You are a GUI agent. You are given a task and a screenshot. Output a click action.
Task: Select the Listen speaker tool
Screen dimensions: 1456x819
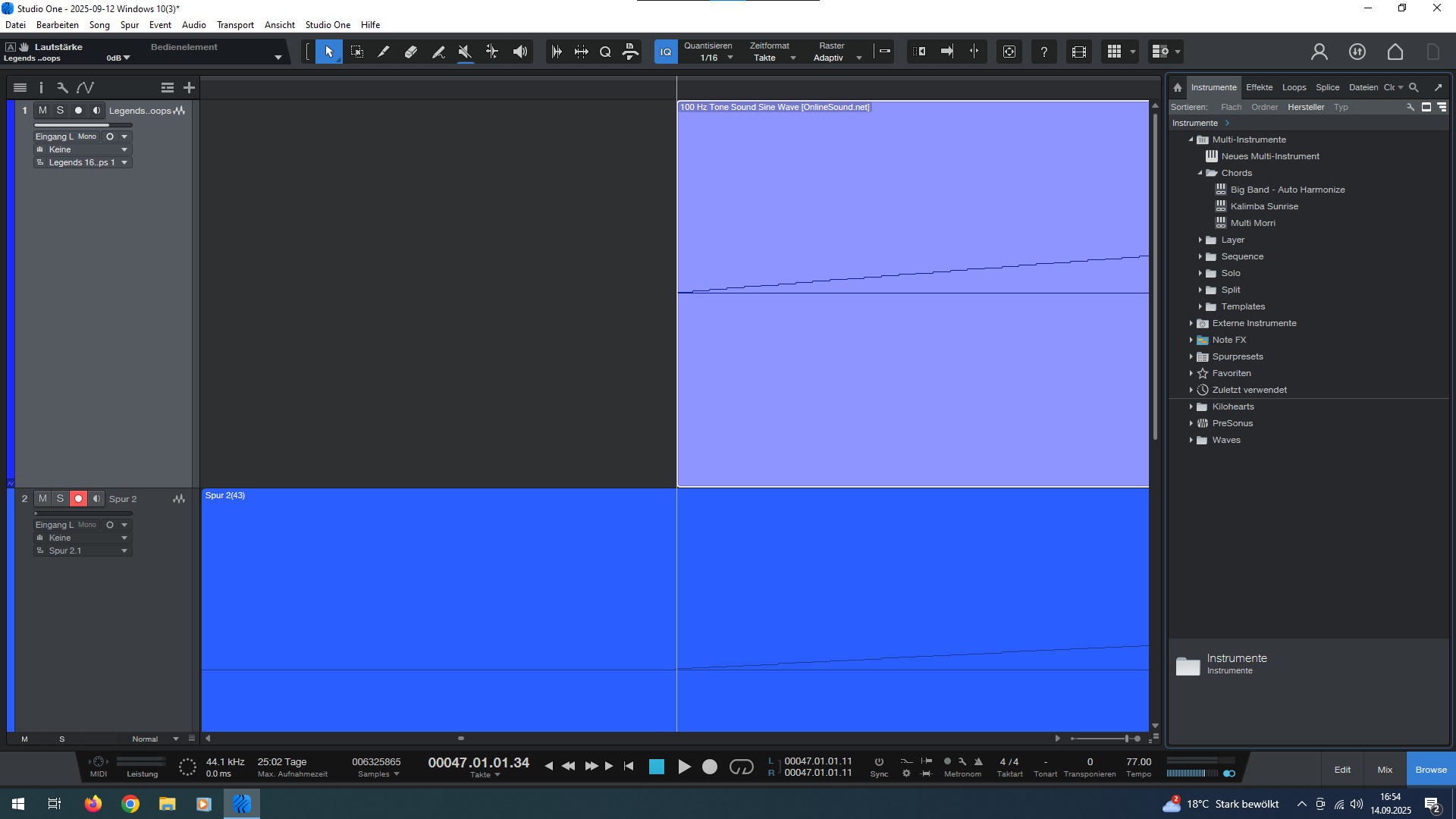tap(519, 52)
